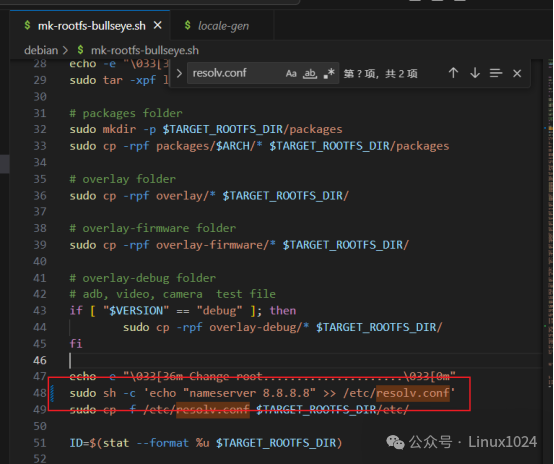Toggle Match Case in find widget
Viewport: 554px width, 464px height.
click(291, 73)
